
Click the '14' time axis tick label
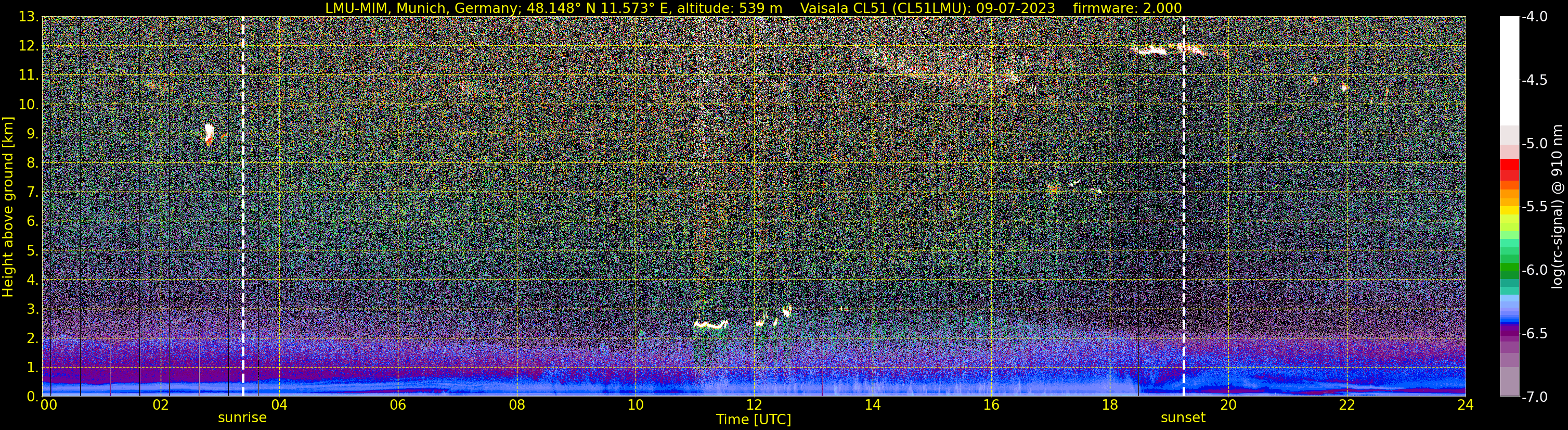pyautogui.click(x=873, y=405)
